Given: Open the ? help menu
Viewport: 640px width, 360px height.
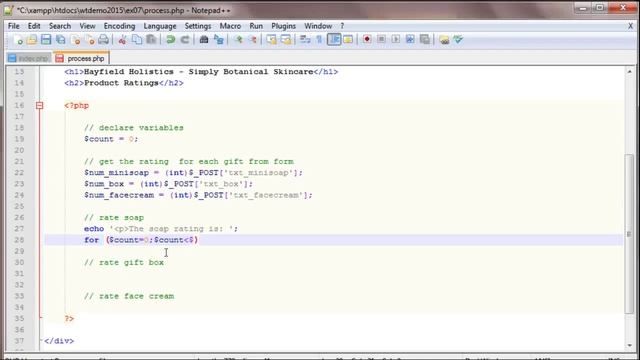Looking at the screenshot, I should (342, 26).
